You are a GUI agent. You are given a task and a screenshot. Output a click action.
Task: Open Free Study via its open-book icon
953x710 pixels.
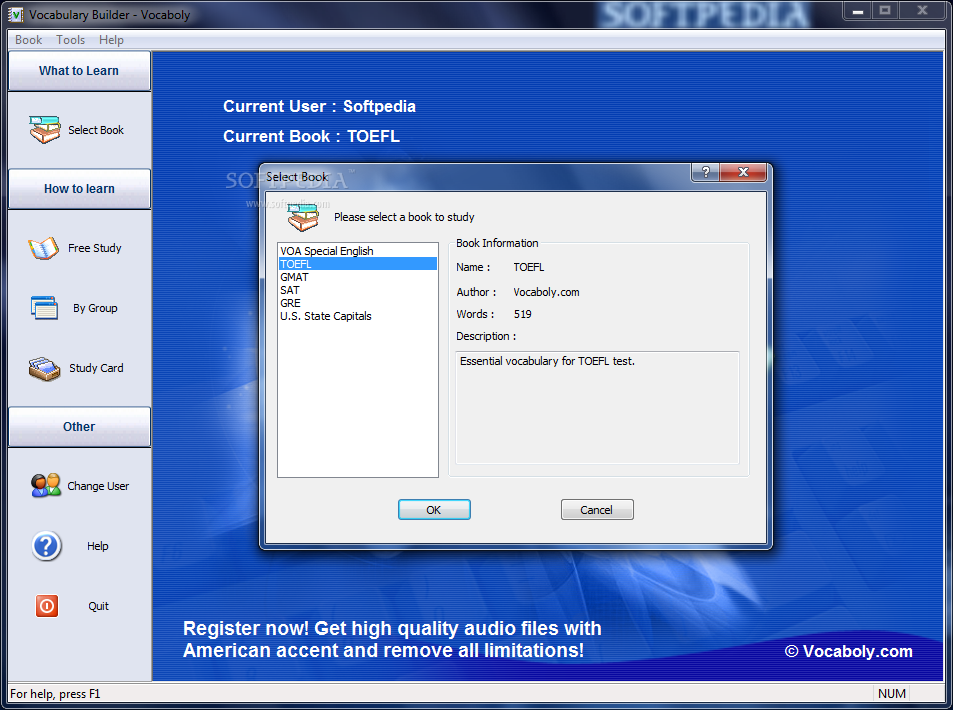coord(43,248)
